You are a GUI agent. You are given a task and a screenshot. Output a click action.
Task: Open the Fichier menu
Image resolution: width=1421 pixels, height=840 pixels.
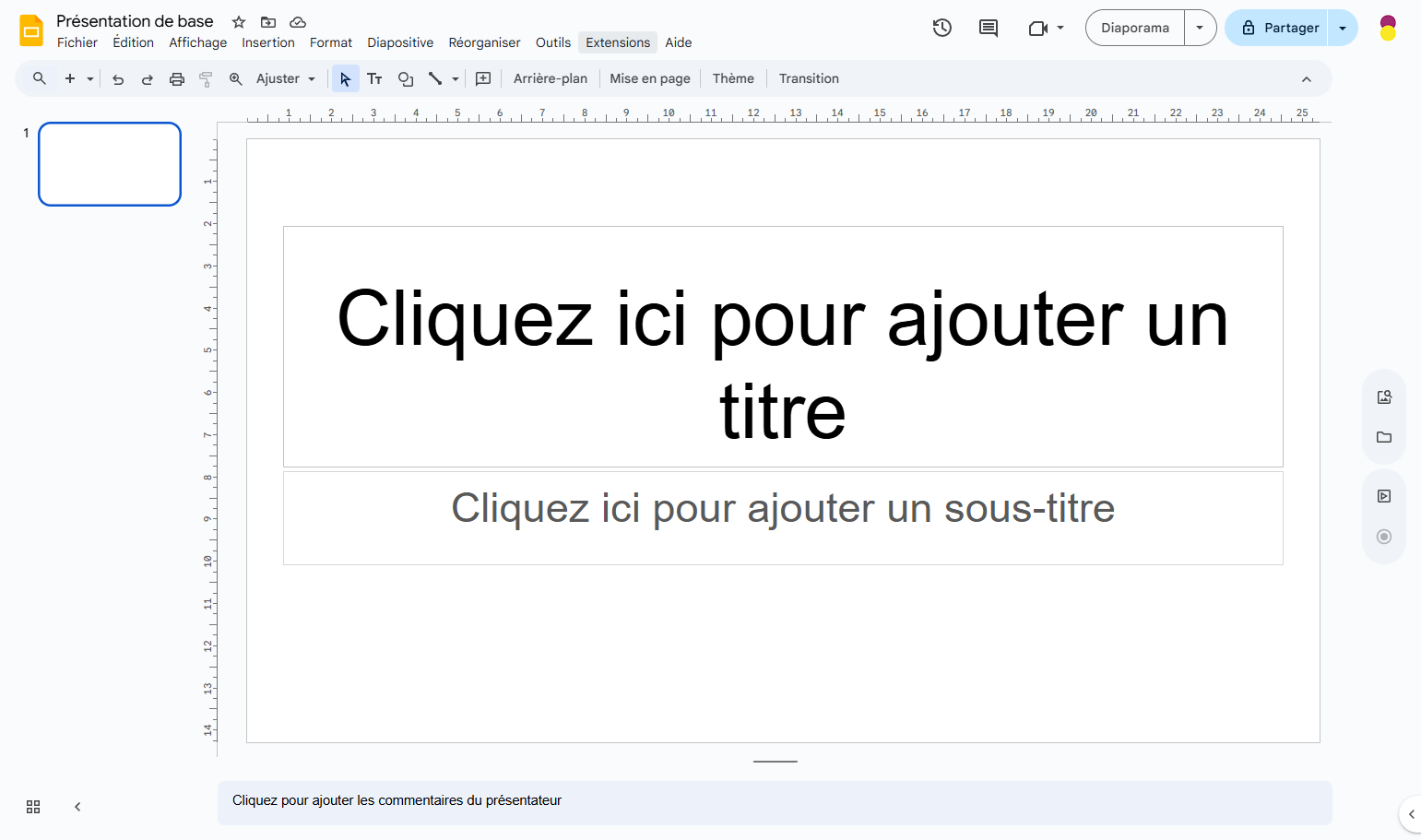tap(77, 42)
